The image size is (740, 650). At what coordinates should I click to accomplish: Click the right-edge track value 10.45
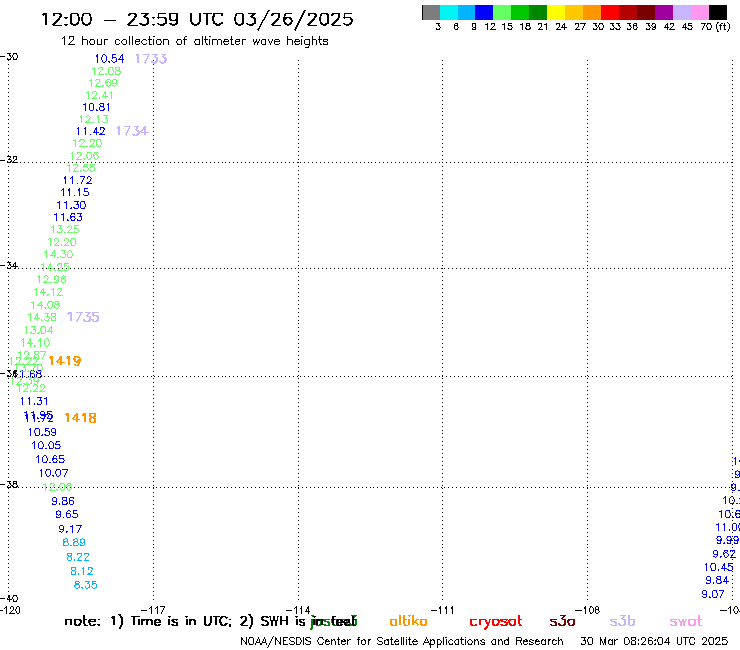click(719, 567)
